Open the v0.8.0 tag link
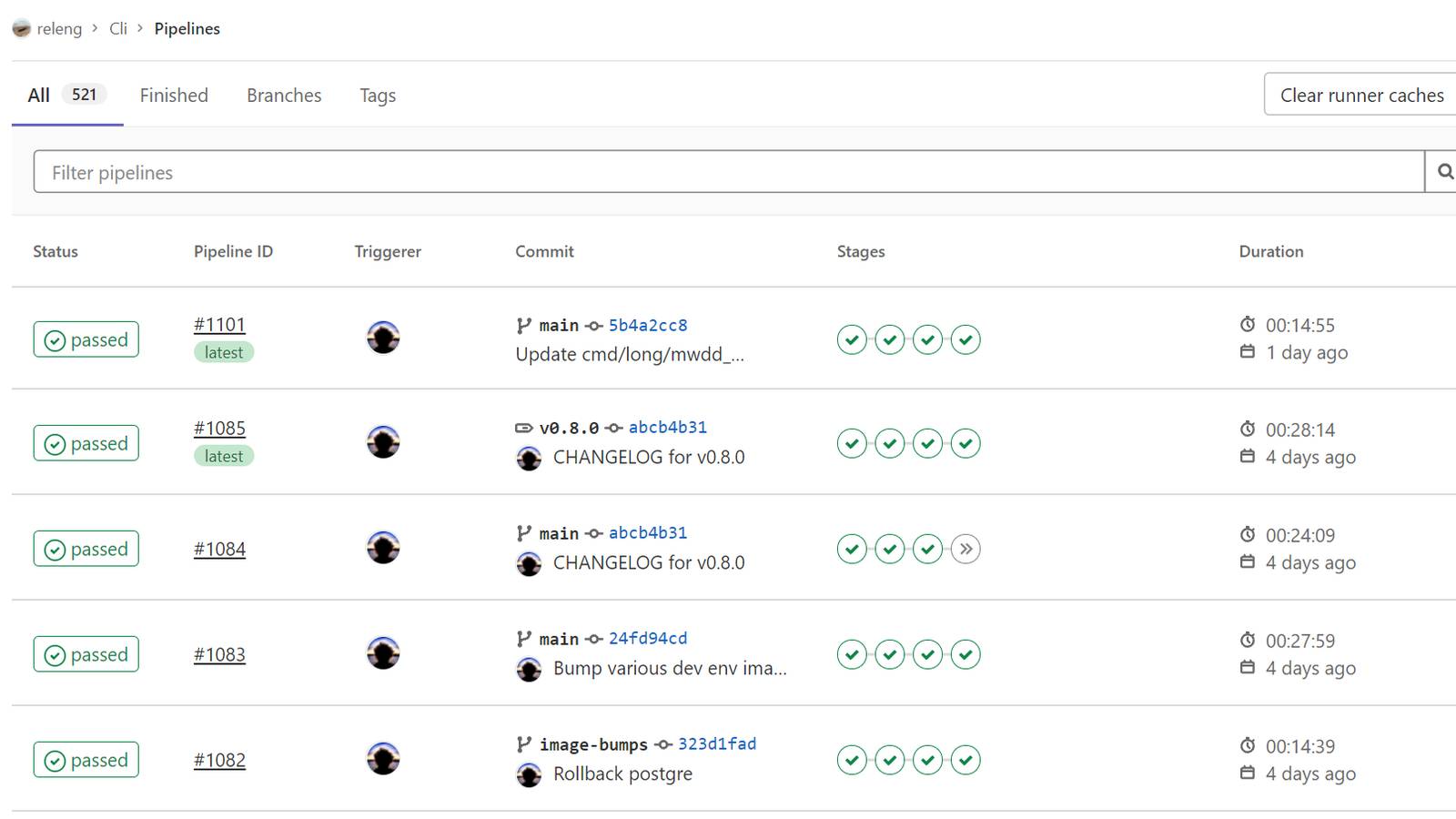This screenshot has height=819, width=1456. coord(569,428)
